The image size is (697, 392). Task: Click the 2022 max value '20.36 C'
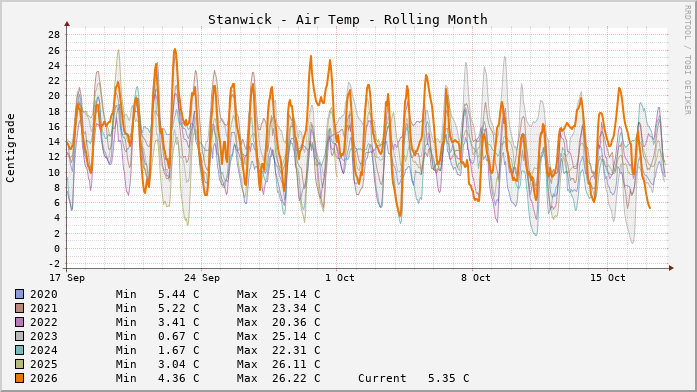tap(296, 322)
